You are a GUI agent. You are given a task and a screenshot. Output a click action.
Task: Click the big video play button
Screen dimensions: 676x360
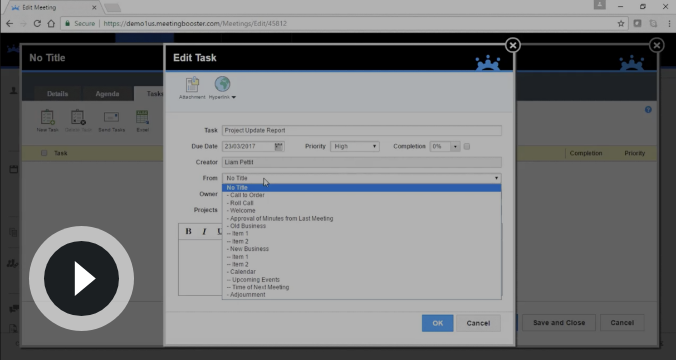(x=81, y=279)
